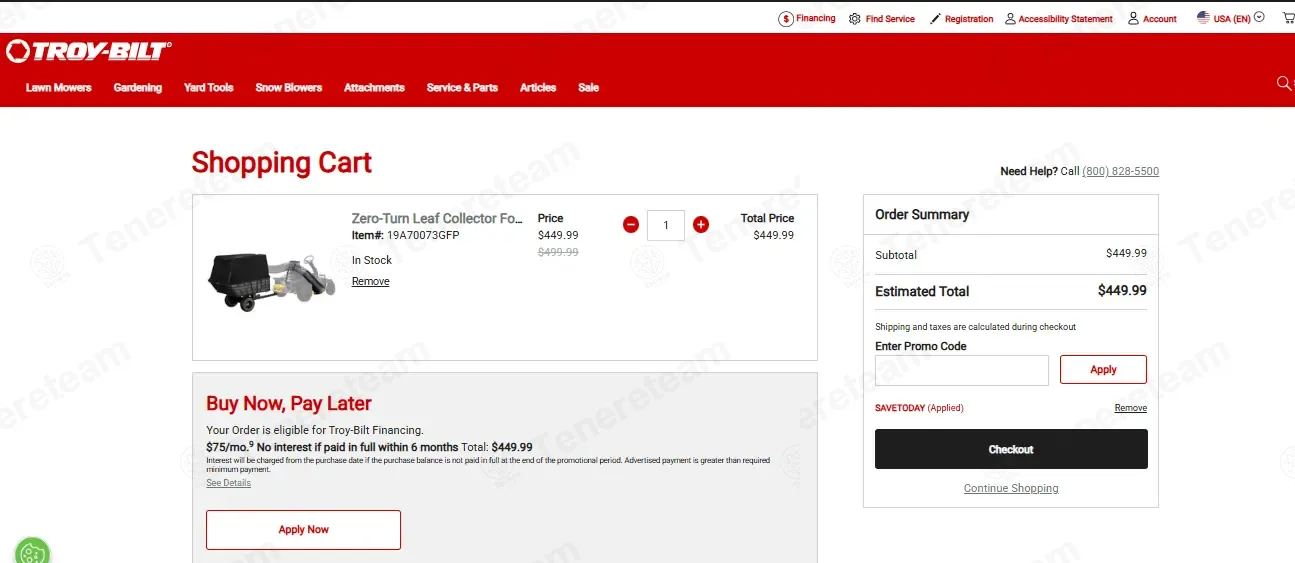Click the item number 19A70073GFP
The width and height of the screenshot is (1295, 563).
[423, 235]
